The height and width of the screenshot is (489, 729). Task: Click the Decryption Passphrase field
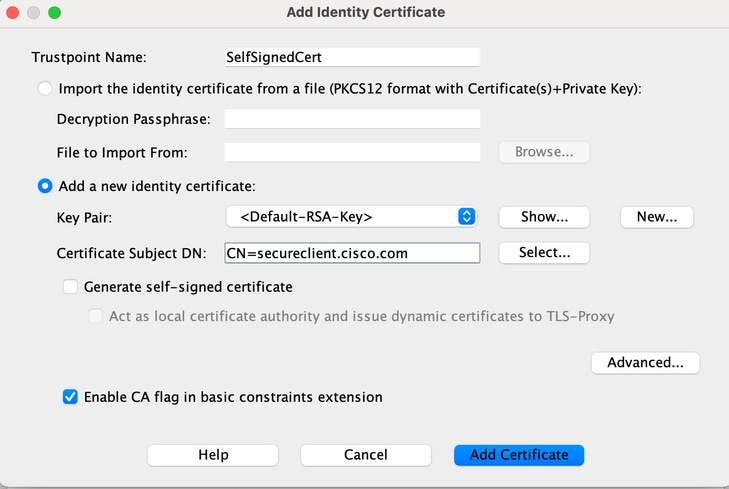[x=352, y=120]
